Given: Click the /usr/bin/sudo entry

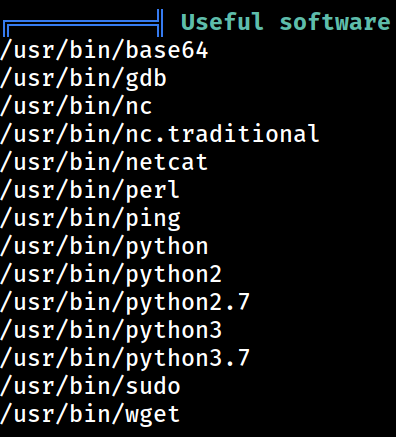Looking at the screenshot, I should click(90, 386).
